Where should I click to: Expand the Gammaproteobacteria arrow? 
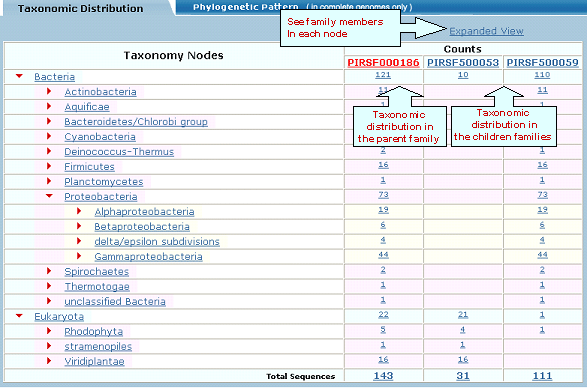pyautogui.click(x=79, y=256)
